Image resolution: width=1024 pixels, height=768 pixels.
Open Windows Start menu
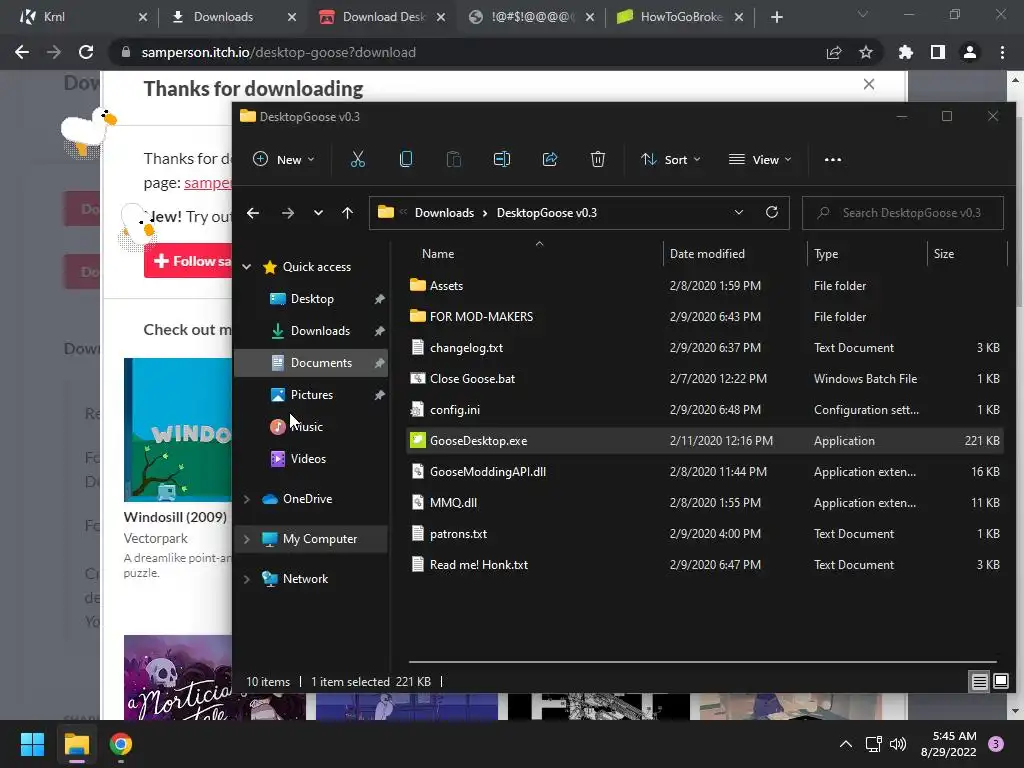pos(32,744)
